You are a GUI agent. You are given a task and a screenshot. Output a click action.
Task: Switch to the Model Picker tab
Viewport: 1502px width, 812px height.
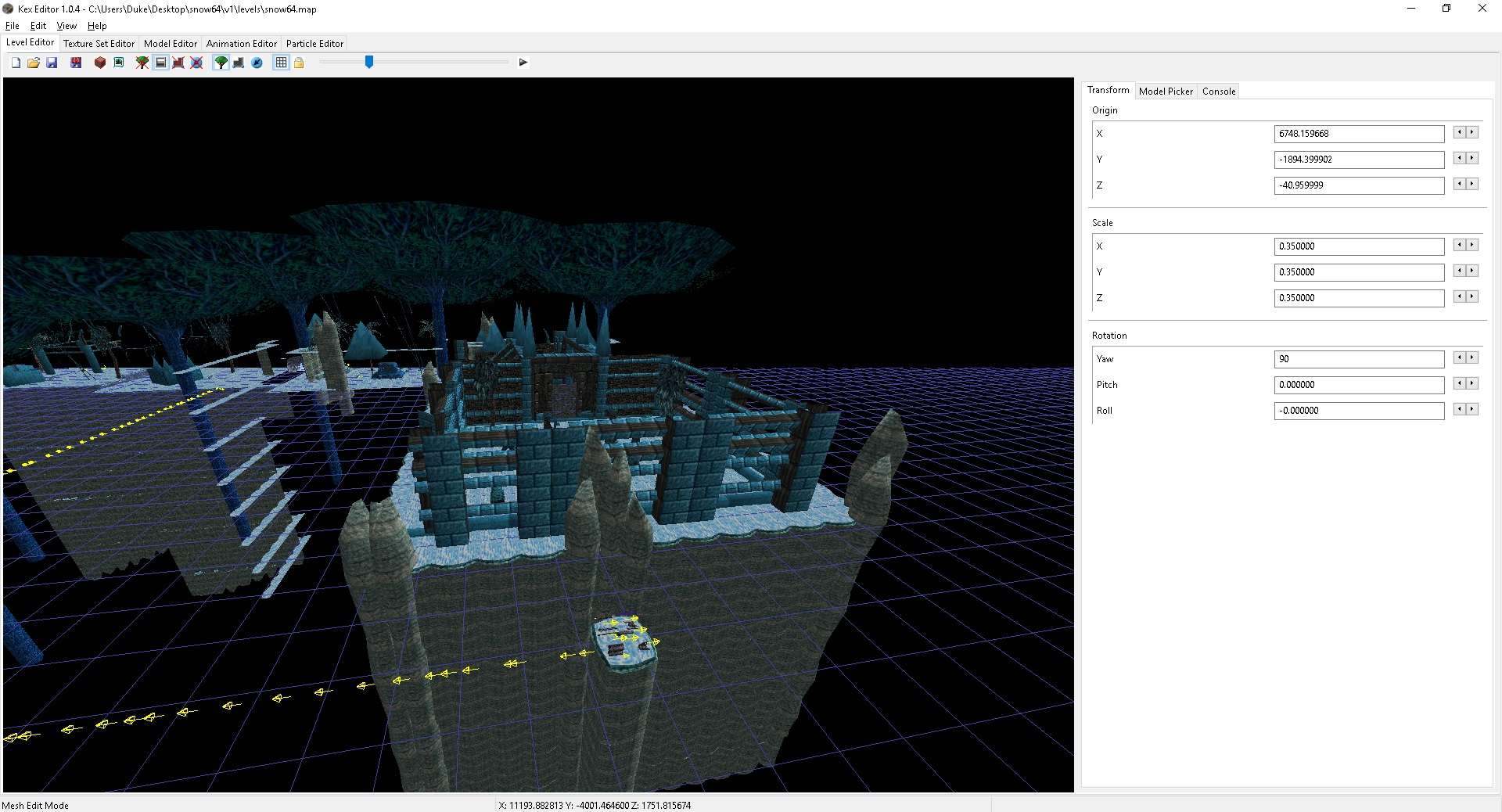[x=1166, y=92]
